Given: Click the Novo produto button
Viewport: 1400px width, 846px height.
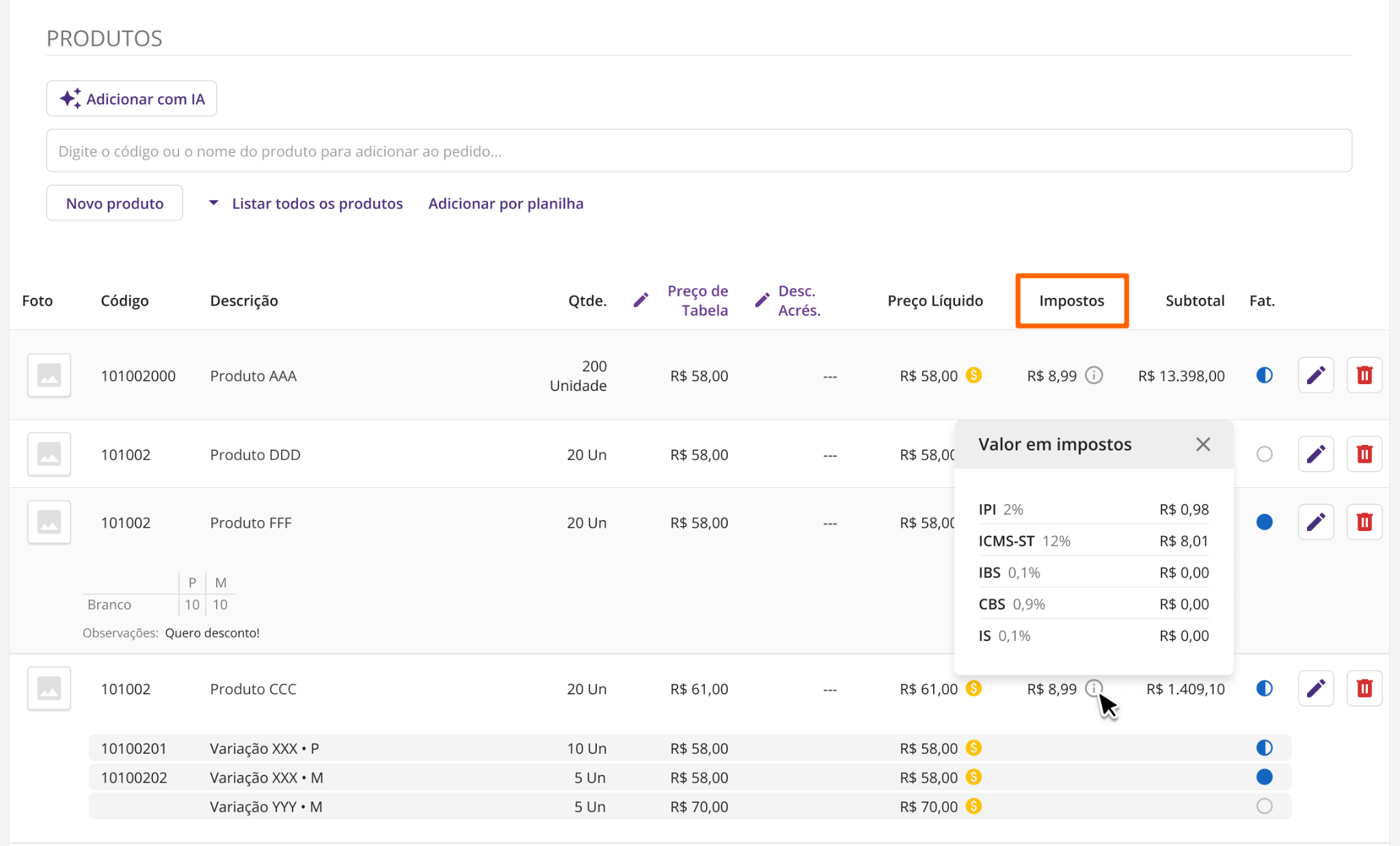Looking at the screenshot, I should [114, 203].
